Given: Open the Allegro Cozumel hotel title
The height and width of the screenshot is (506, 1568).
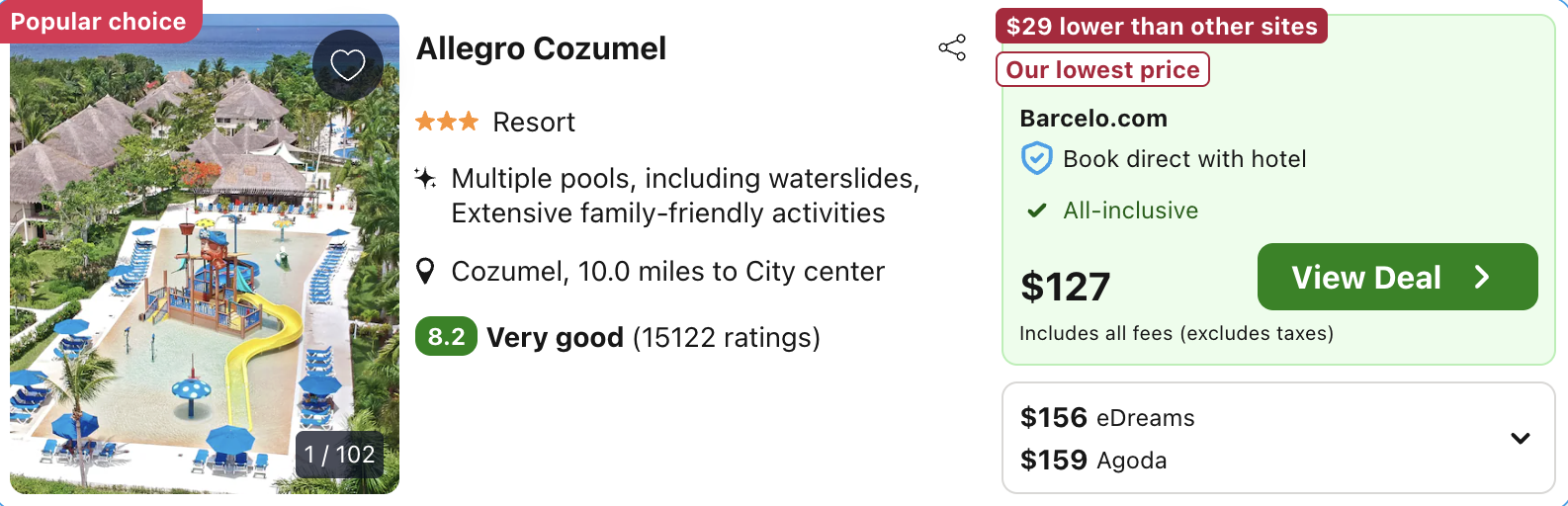Looking at the screenshot, I should click(x=541, y=48).
